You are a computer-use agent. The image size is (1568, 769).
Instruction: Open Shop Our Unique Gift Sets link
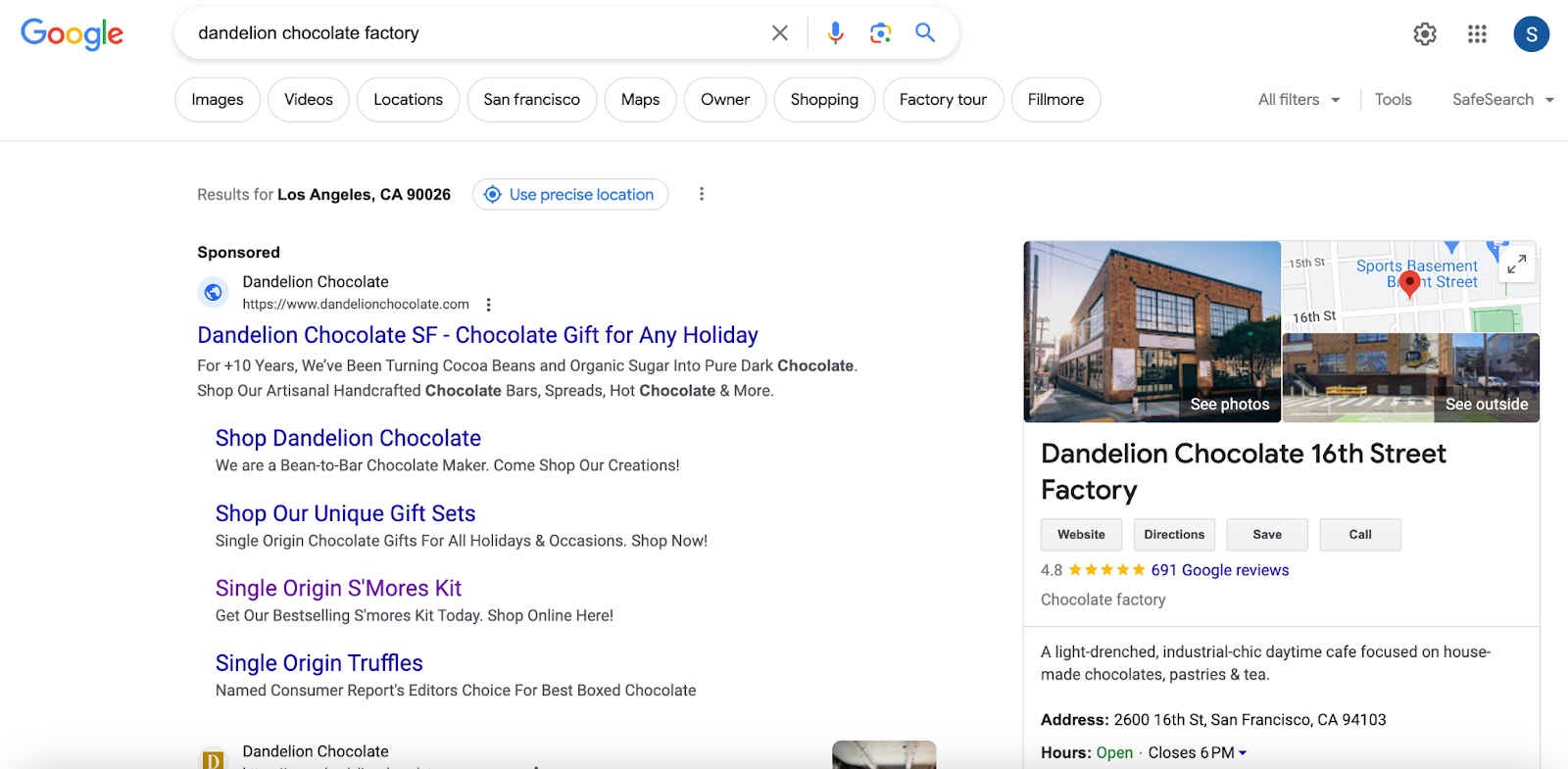[345, 513]
